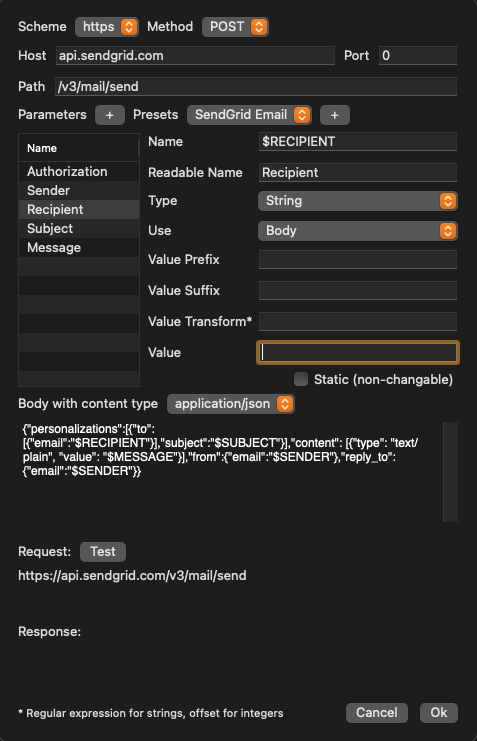Image resolution: width=477 pixels, height=741 pixels.
Task: Enable the Static (non-changable) checkbox
Action: (x=301, y=379)
